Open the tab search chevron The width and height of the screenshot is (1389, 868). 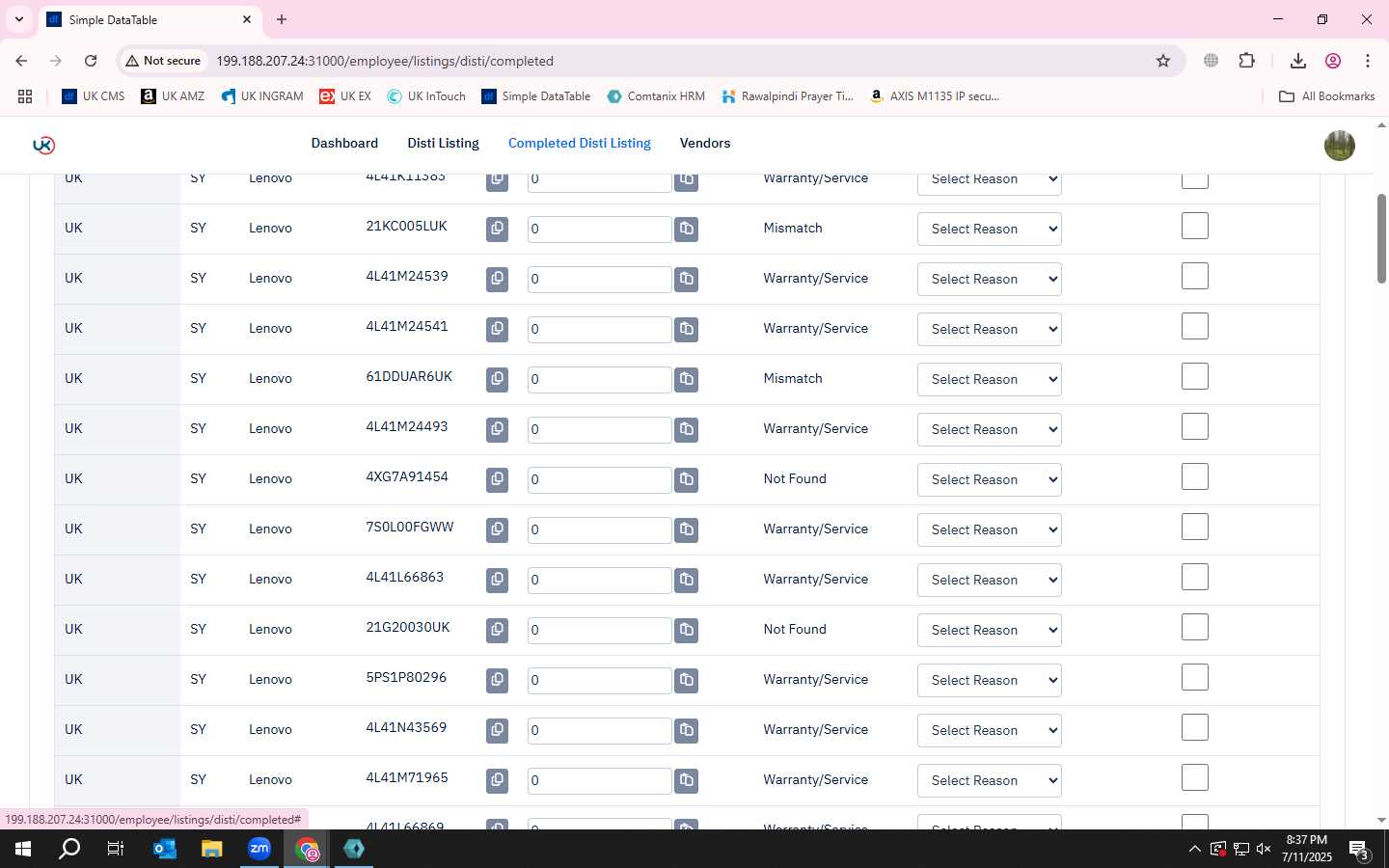[x=18, y=19]
